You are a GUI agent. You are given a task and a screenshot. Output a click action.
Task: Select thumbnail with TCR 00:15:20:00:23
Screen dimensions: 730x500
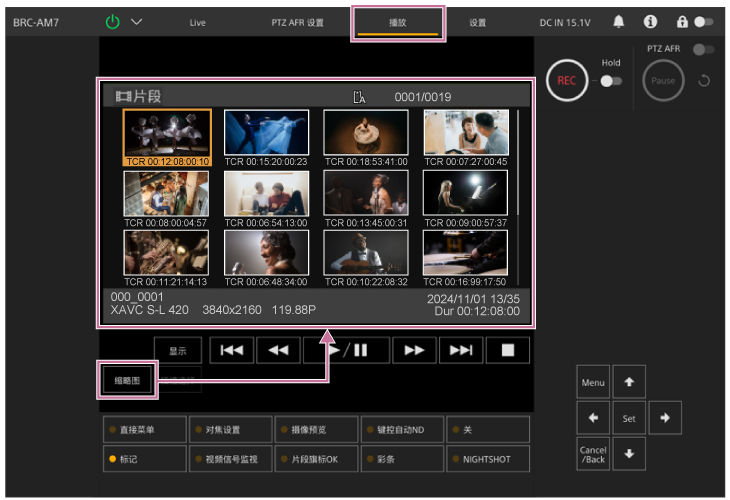[266, 132]
